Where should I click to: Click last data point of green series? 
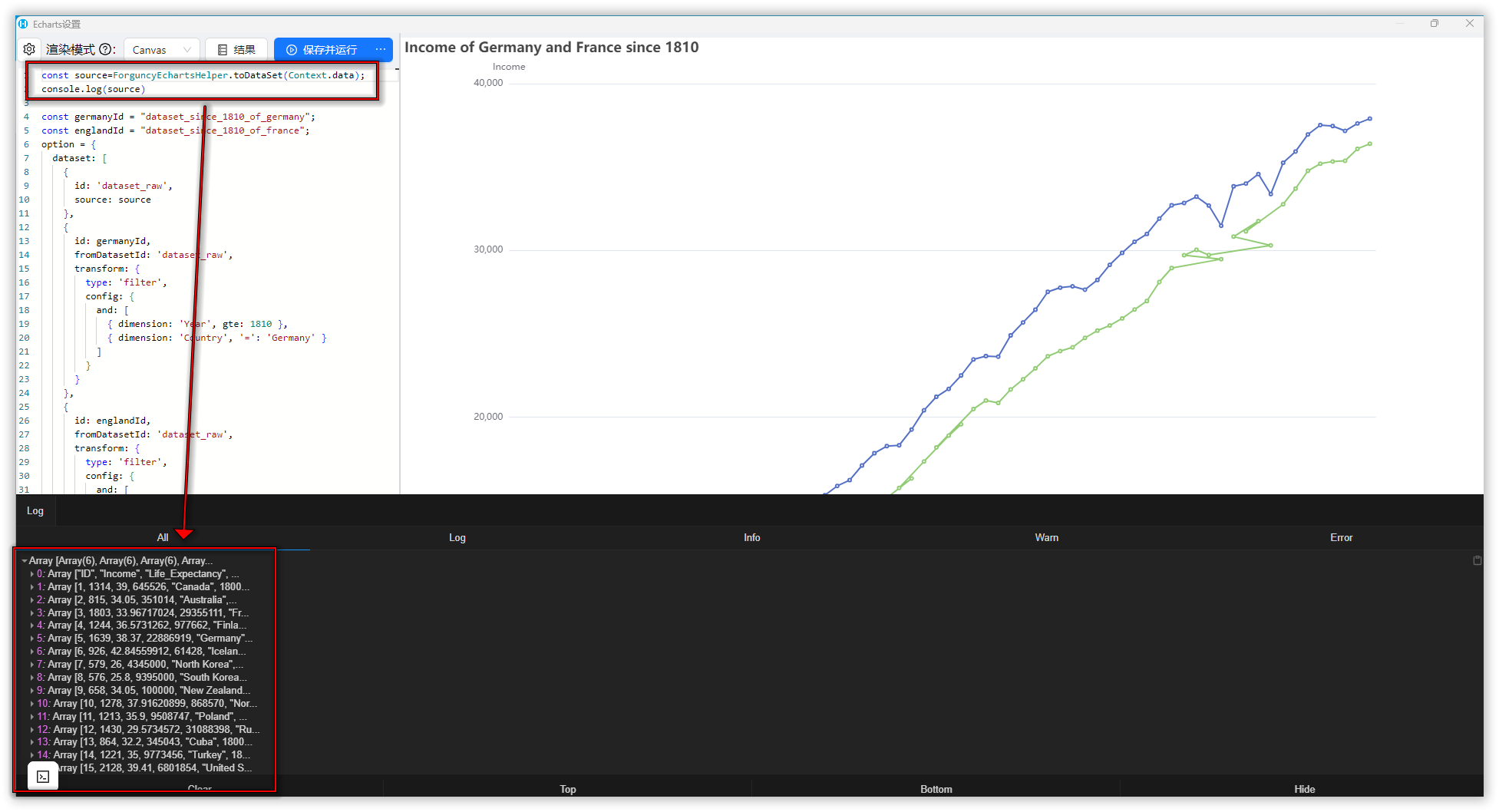click(x=1370, y=144)
